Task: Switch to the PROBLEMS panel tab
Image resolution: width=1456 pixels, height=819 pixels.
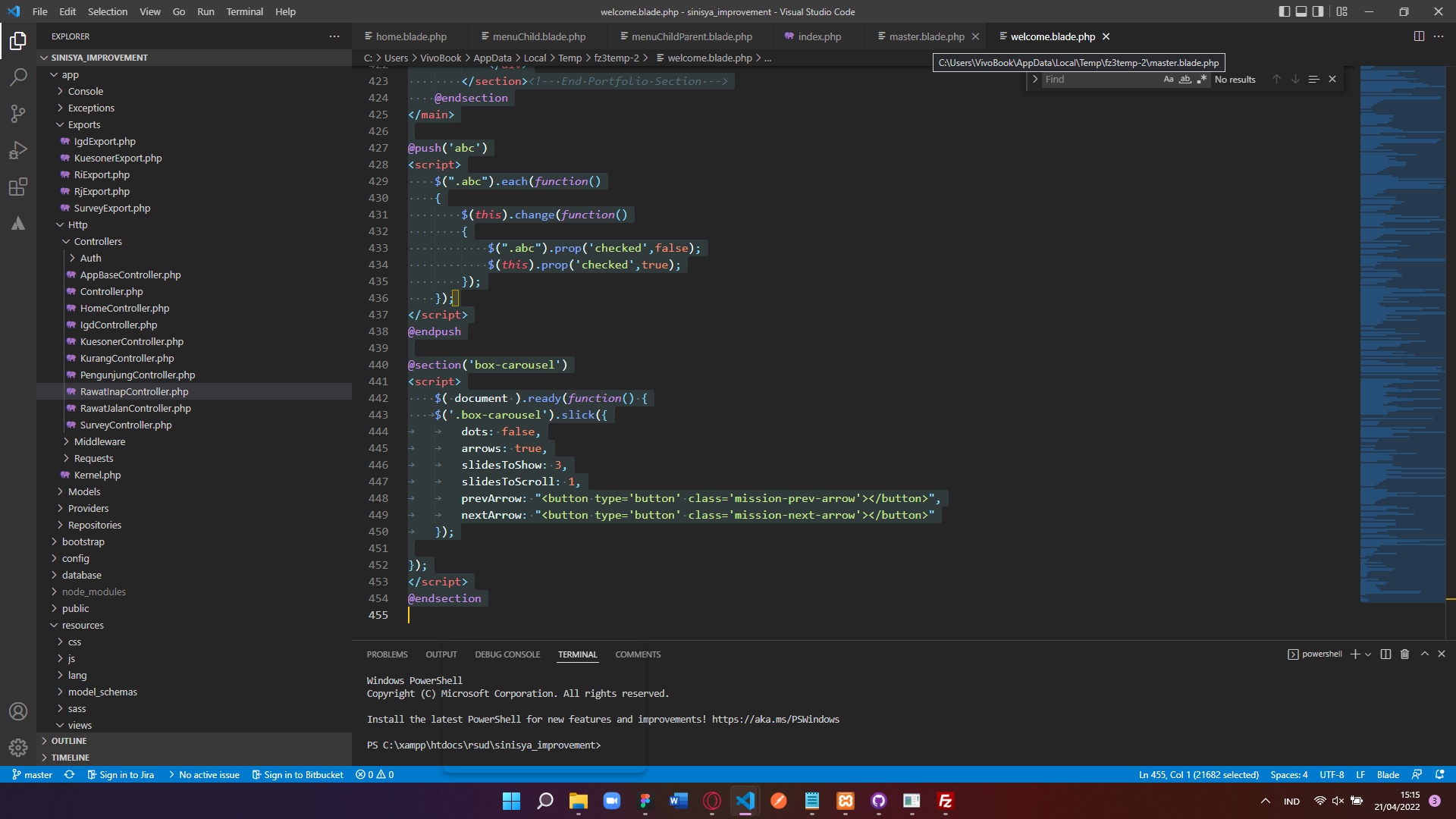Action: (387, 654)
